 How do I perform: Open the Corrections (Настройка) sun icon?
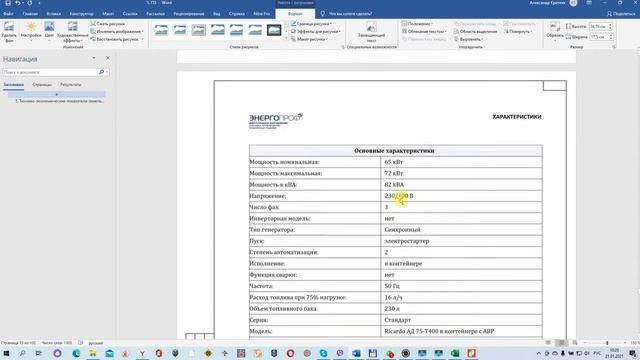coord(31,31)
